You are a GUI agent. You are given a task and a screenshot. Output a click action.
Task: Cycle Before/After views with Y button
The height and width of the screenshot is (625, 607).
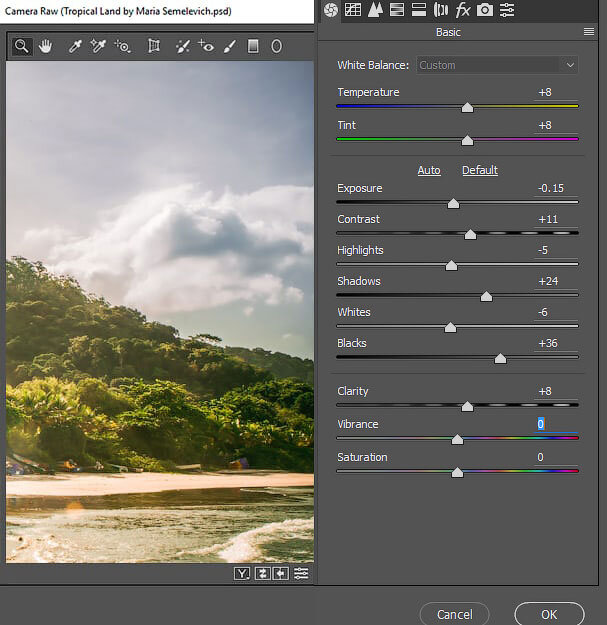242,574
